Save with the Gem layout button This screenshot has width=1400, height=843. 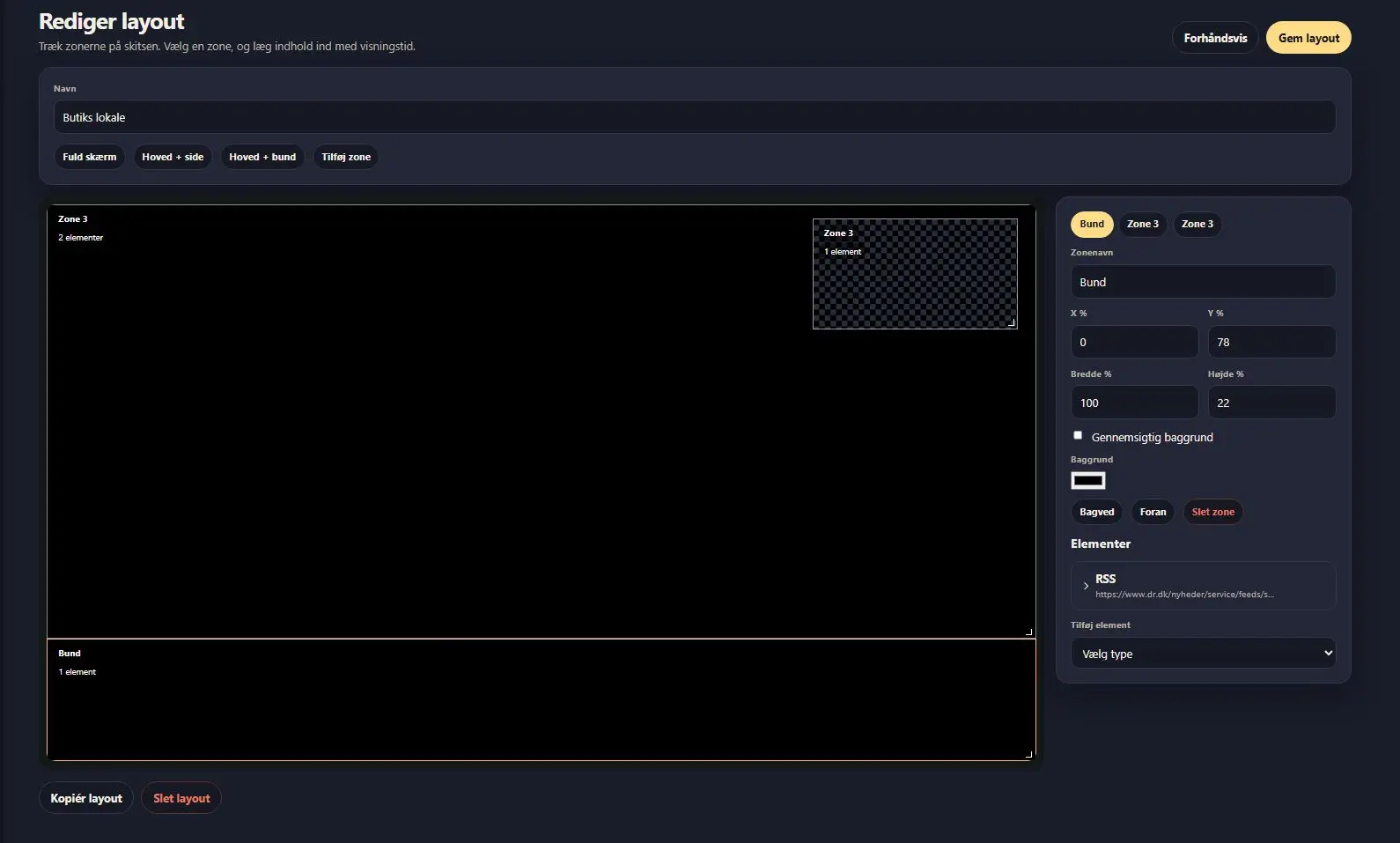pos(1308,38)
